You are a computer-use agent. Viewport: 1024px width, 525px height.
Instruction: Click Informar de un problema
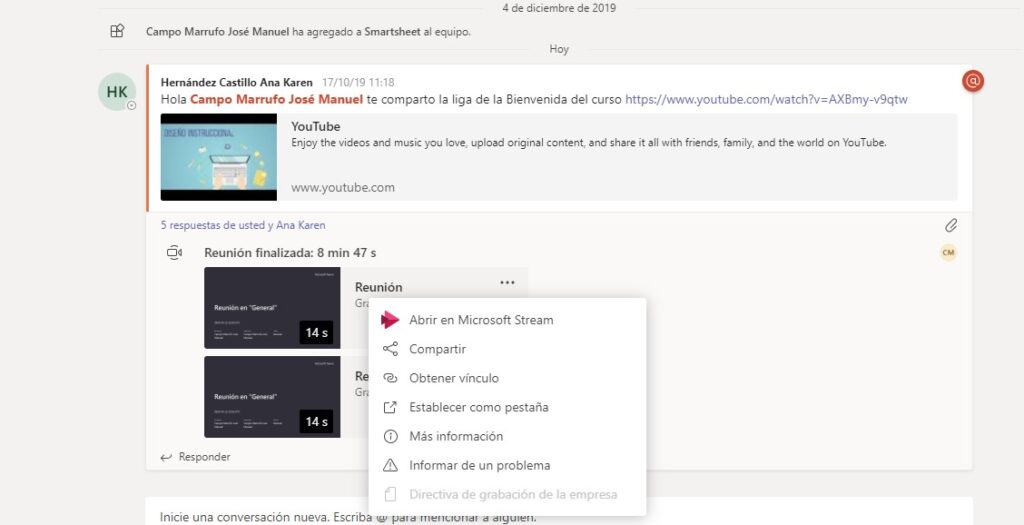tap(479, 465)
